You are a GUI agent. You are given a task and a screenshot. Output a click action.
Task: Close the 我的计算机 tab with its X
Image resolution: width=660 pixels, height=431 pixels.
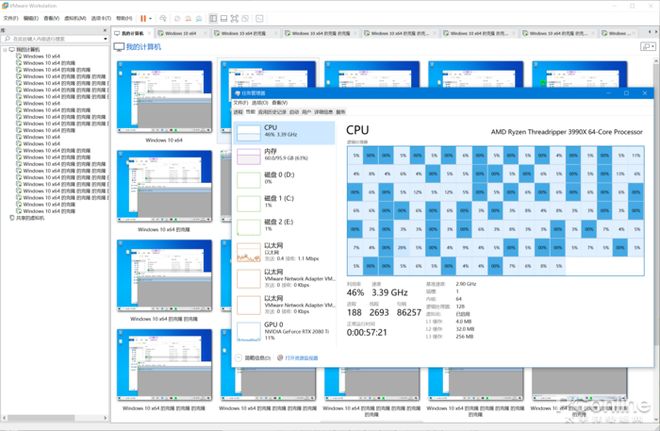click(150, 33)
